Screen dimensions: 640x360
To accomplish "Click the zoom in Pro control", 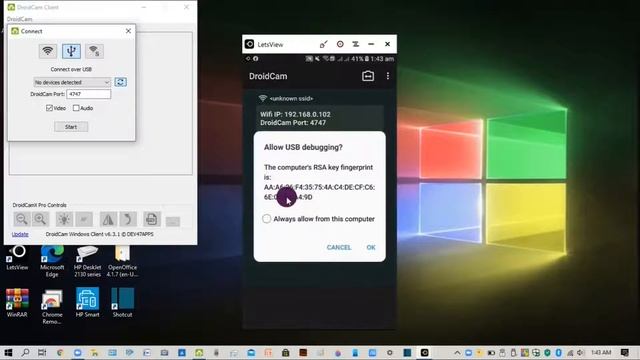I will click(x=40, y=220).
